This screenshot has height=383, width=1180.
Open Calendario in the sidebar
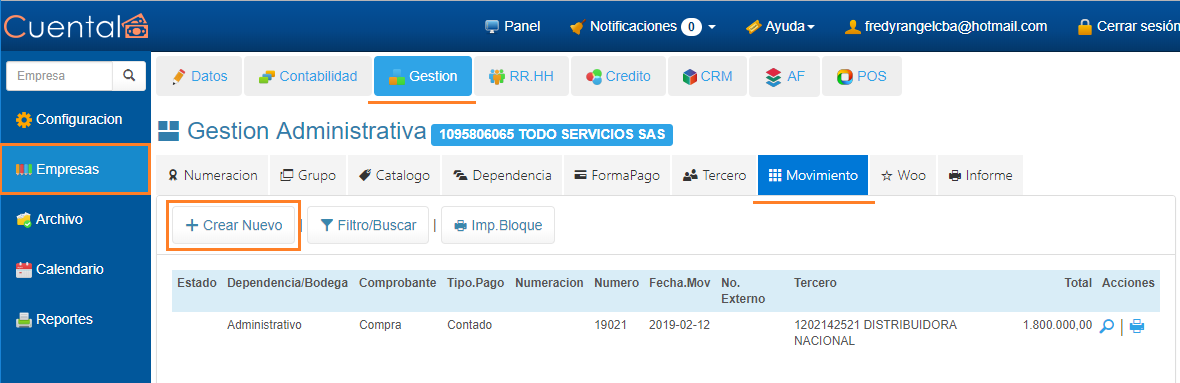[59, 269]
